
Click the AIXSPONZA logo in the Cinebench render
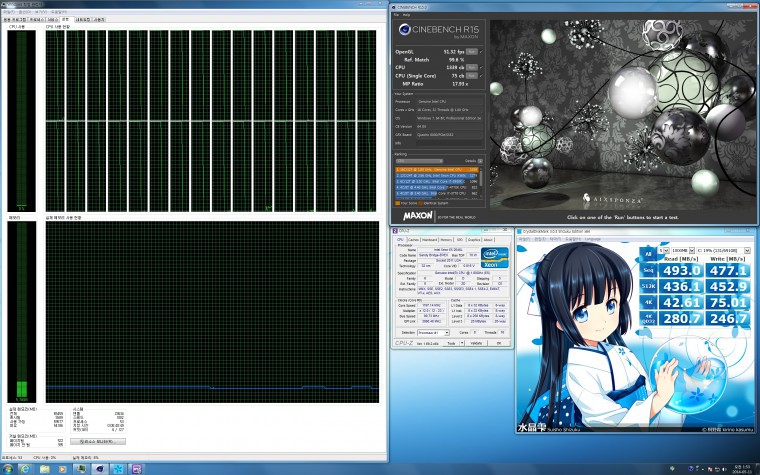[613, 199]
